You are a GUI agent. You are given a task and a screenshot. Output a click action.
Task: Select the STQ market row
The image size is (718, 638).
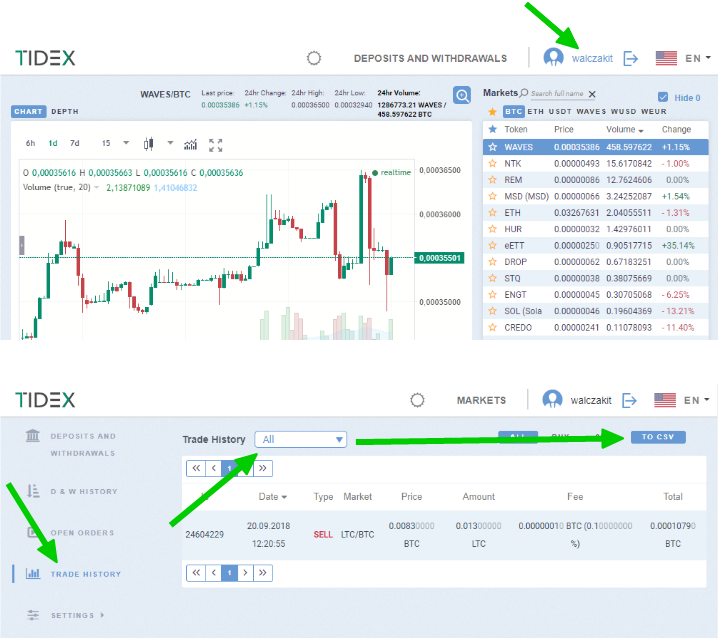pyautogui.click(x=596, y=278)
